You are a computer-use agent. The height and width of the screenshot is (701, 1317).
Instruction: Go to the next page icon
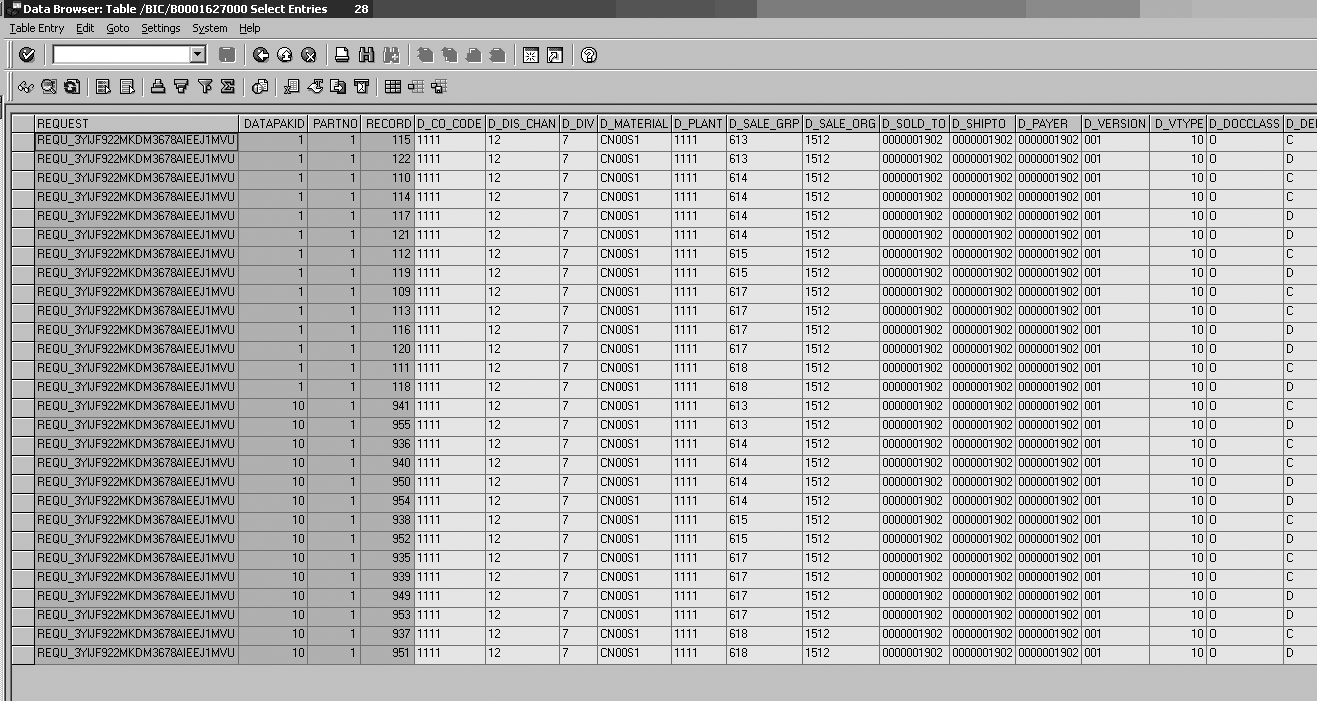[x=473, y=55]
